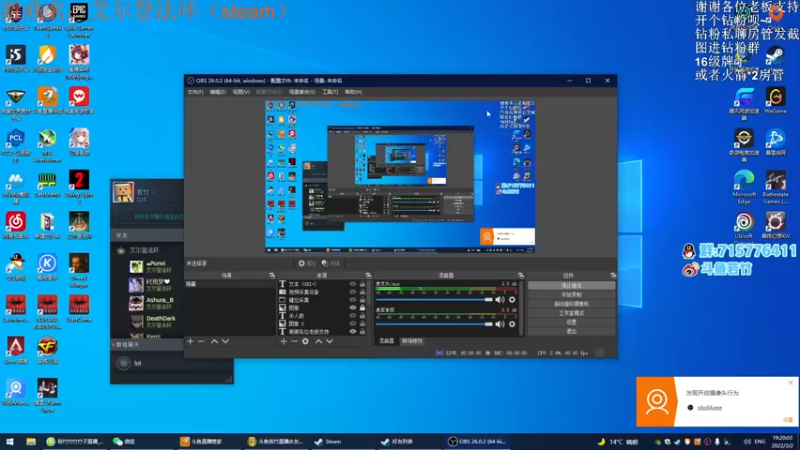Adjust 桌面音频 volume slider

click(435, 324)
